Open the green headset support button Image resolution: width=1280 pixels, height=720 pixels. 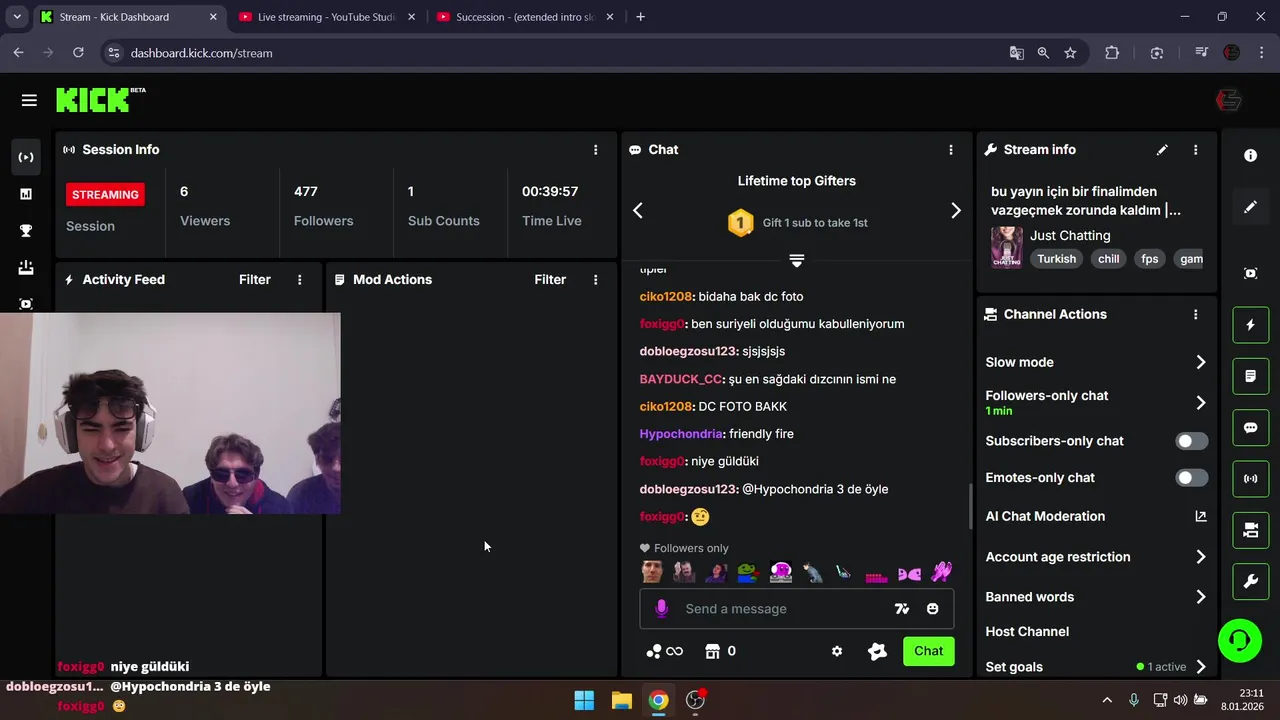[1240, 640]
